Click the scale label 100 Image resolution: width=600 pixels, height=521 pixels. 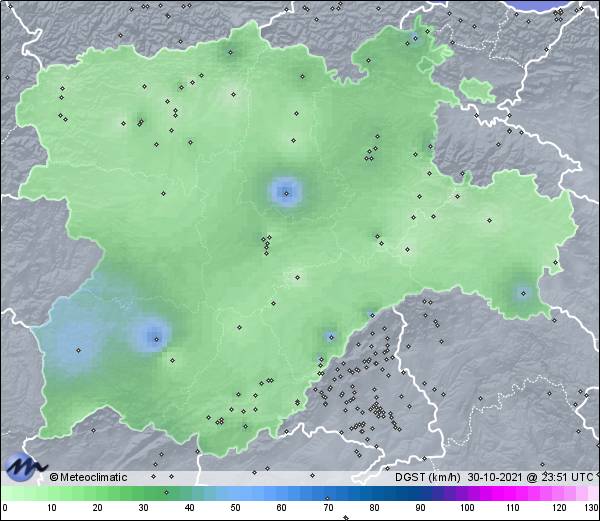[x=467, y=508]
